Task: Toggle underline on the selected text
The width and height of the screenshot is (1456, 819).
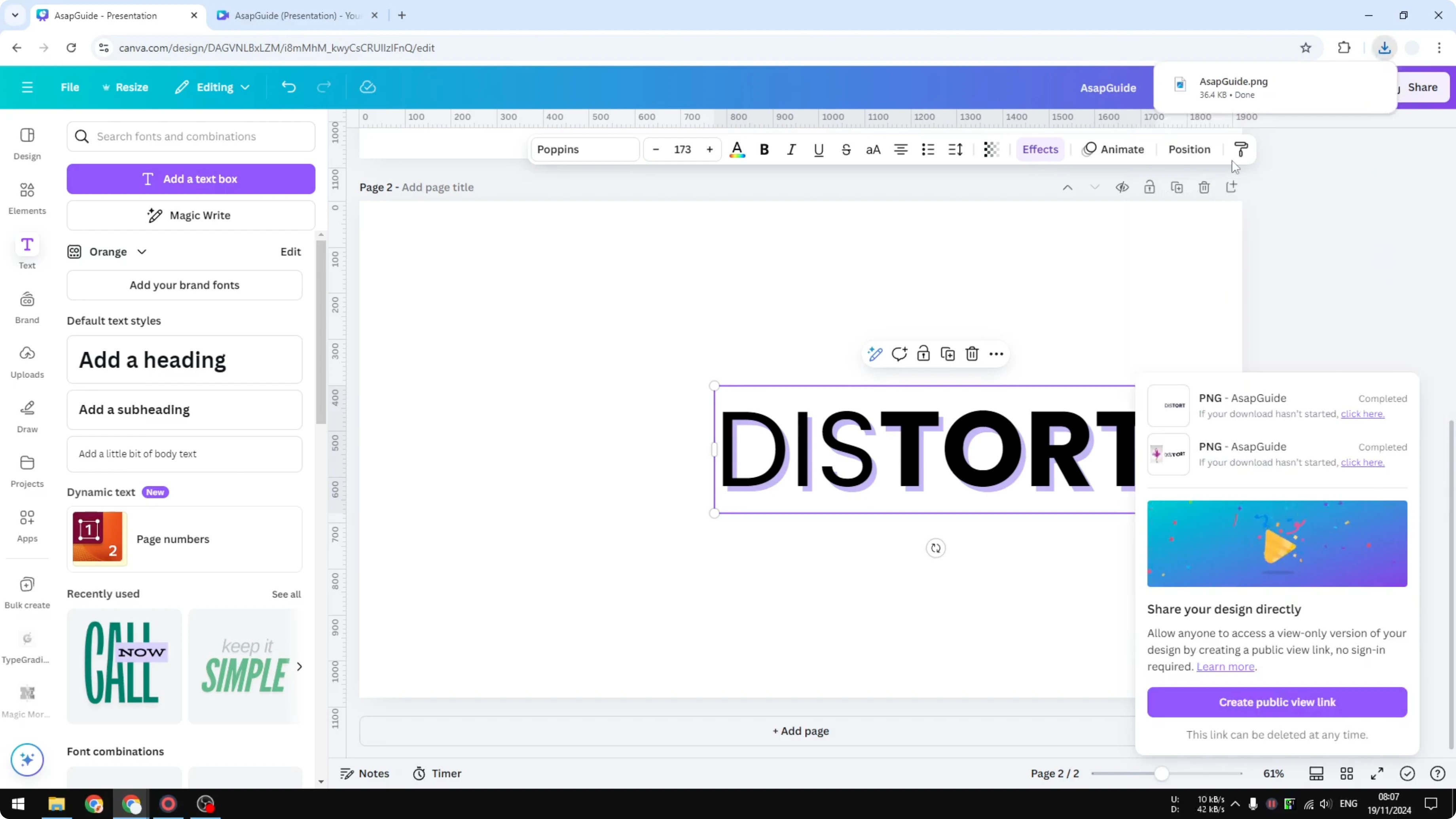Action: pos(819,149)
